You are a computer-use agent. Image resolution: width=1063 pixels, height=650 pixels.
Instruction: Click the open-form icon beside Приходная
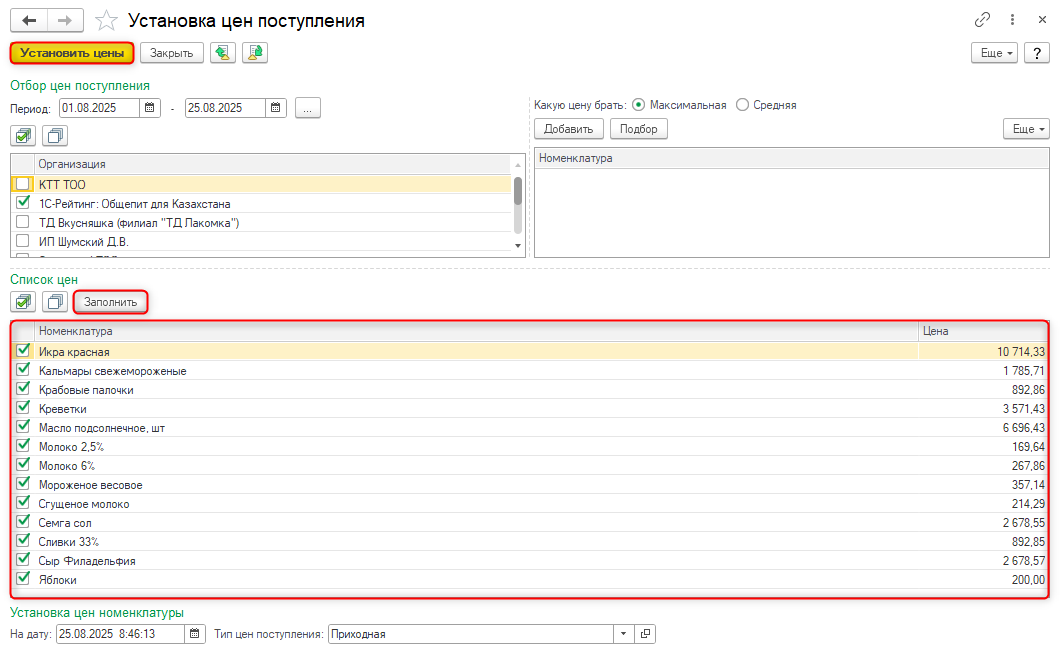click(645, 634)
